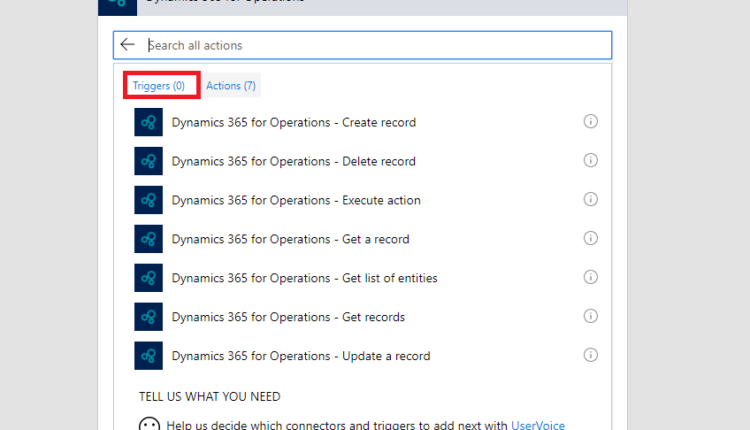750x430 pixels.
Task: Choose the Get list of entities action
Action: (x=304, y=278)
